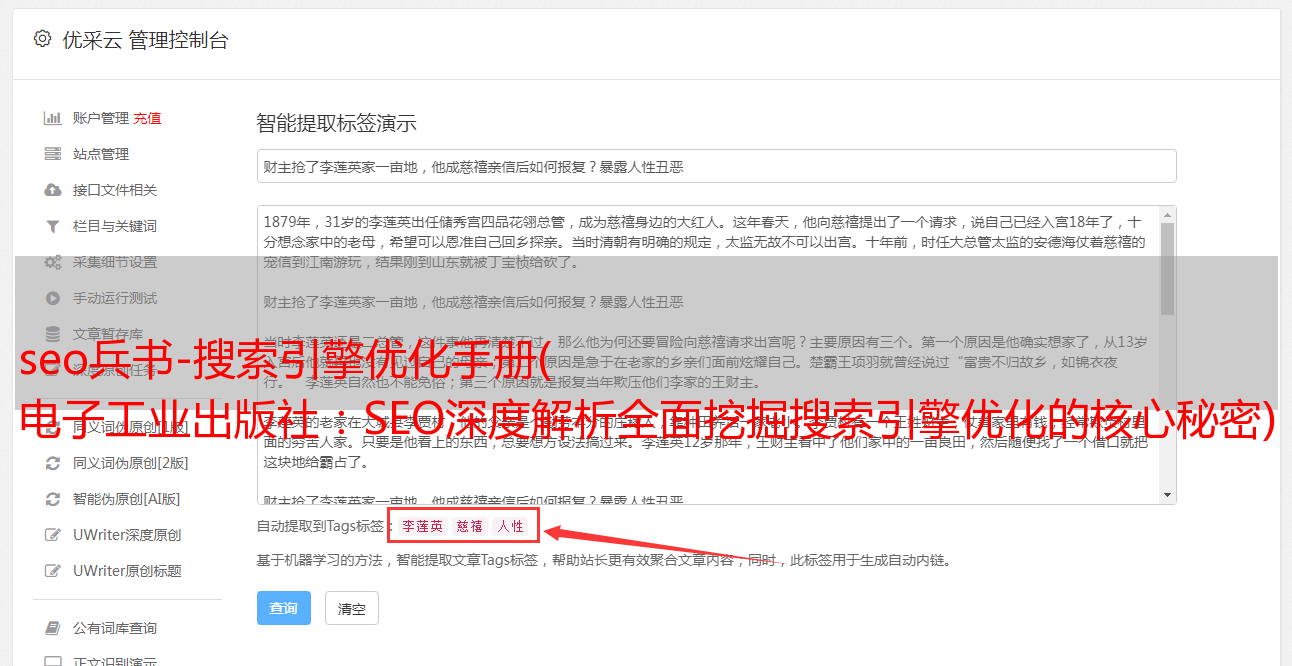Viewport: 1292px width, 666px height.
Task: Open 手动运行测试 in the sidebar
Action: (115, 298)
